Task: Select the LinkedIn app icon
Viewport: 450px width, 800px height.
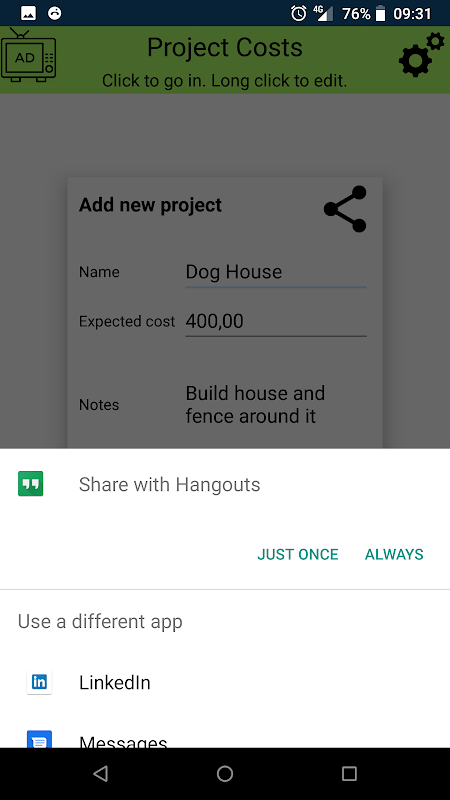Action: (39, 682)
